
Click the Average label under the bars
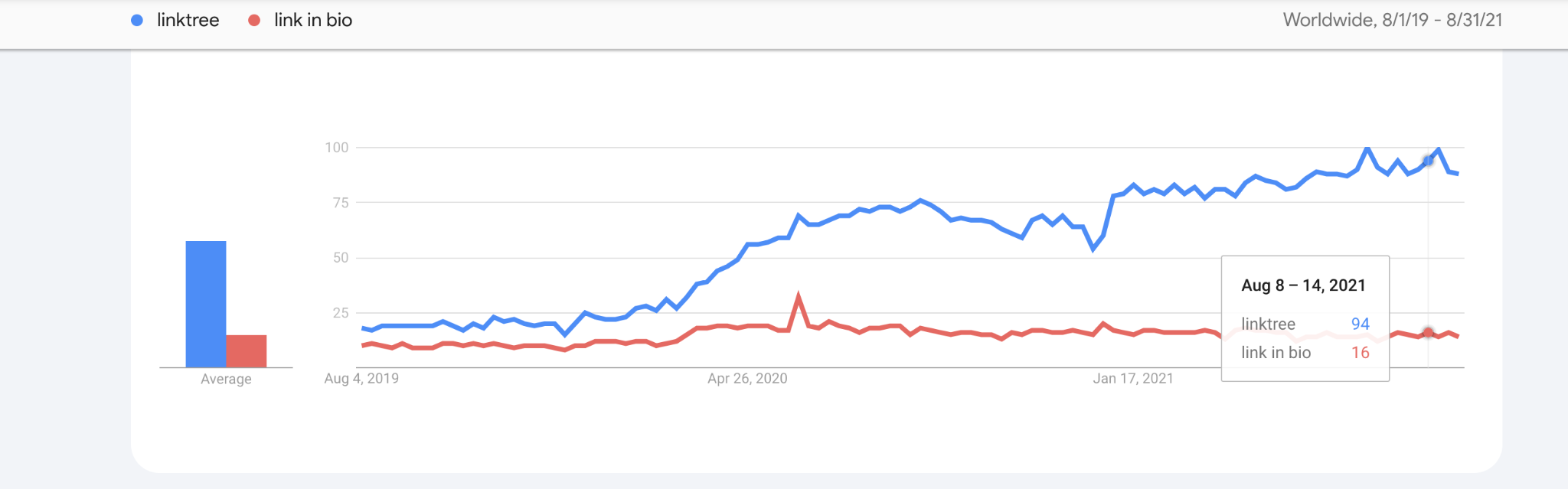click(x=226, y=379)
